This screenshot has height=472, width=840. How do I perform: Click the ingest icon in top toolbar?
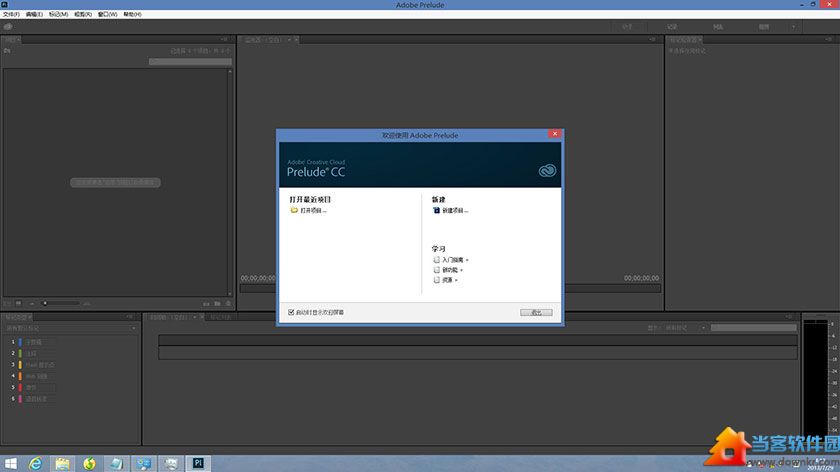[x=8, y=26]
